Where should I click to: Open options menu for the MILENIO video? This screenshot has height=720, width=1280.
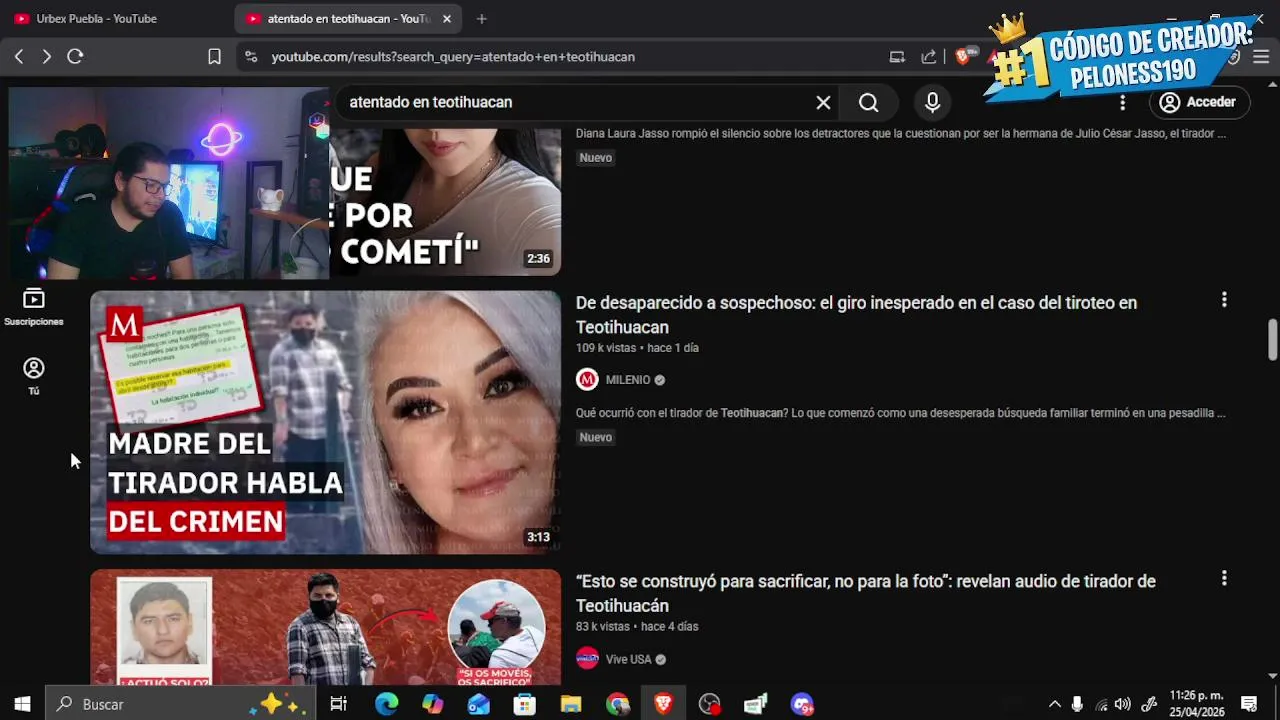(1224, 300)
